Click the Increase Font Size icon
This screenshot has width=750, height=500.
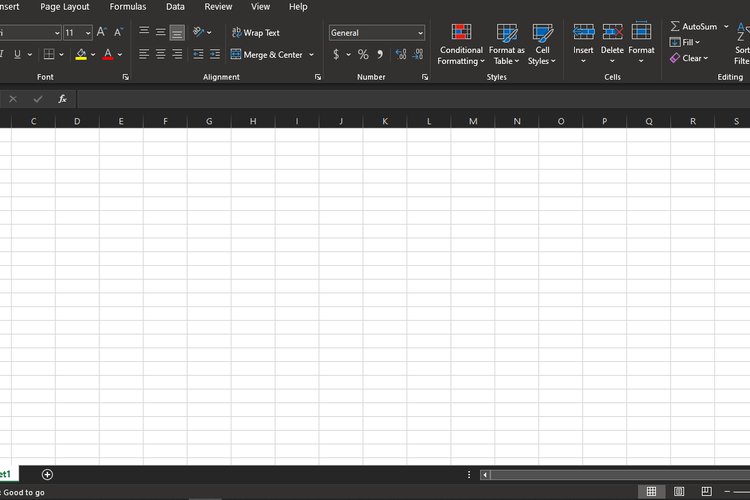(x=101, y=33)
